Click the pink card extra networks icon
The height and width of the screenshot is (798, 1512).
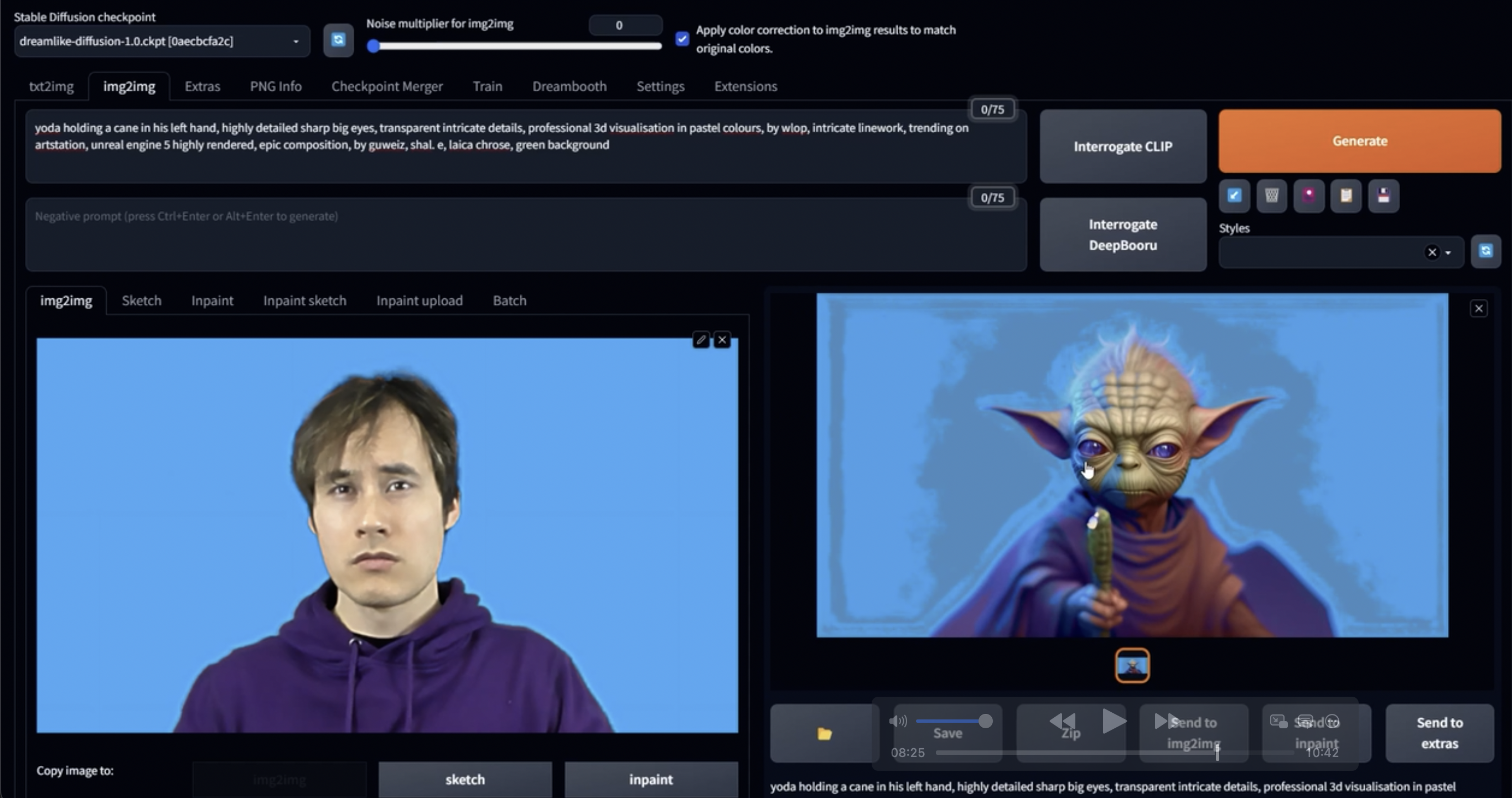click(x=1309, y=195)
